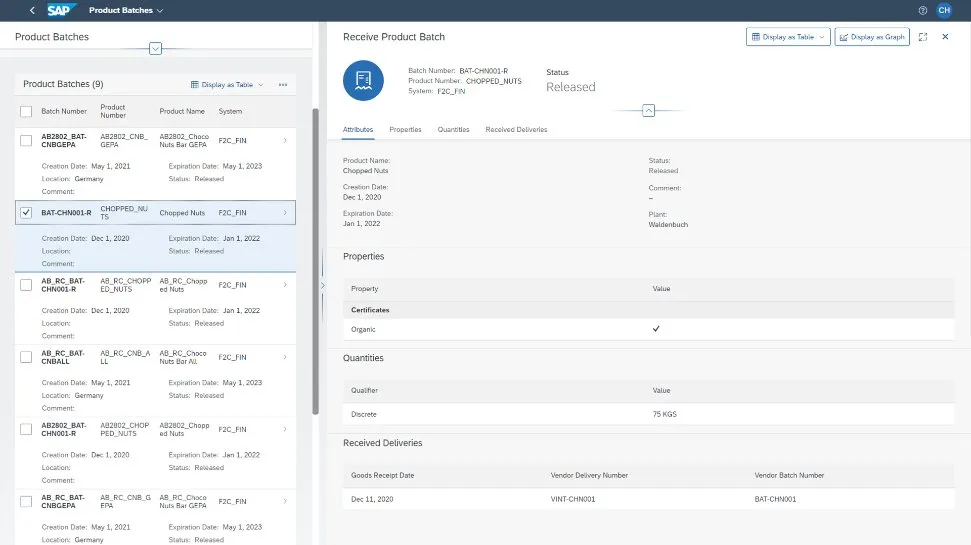Click the vertical scrollbar of batch list

[316, 260]
